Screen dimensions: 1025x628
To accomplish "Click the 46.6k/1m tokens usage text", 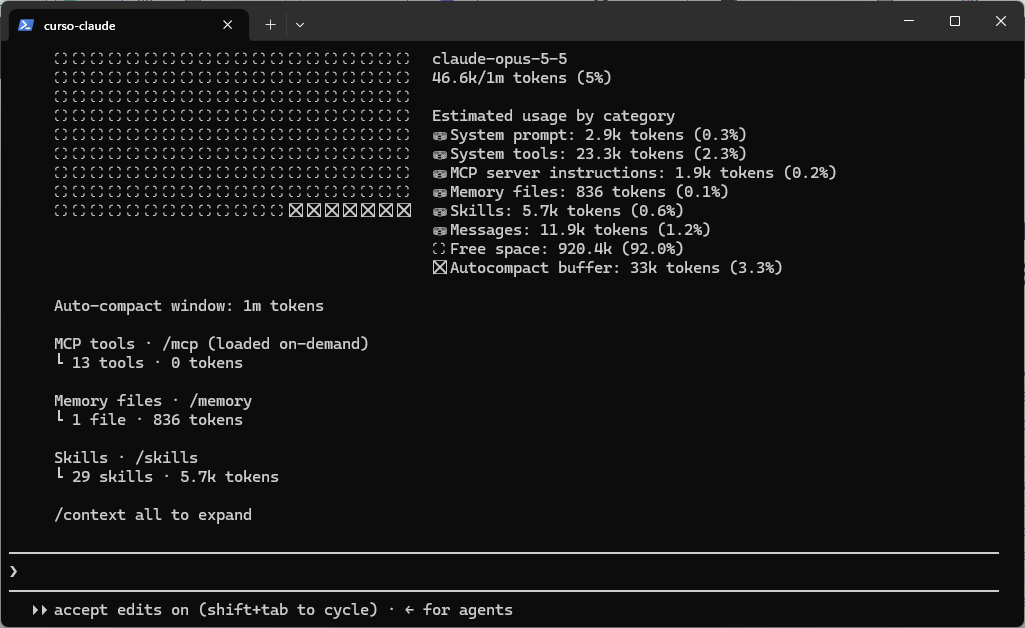I will tap(522, 78).
